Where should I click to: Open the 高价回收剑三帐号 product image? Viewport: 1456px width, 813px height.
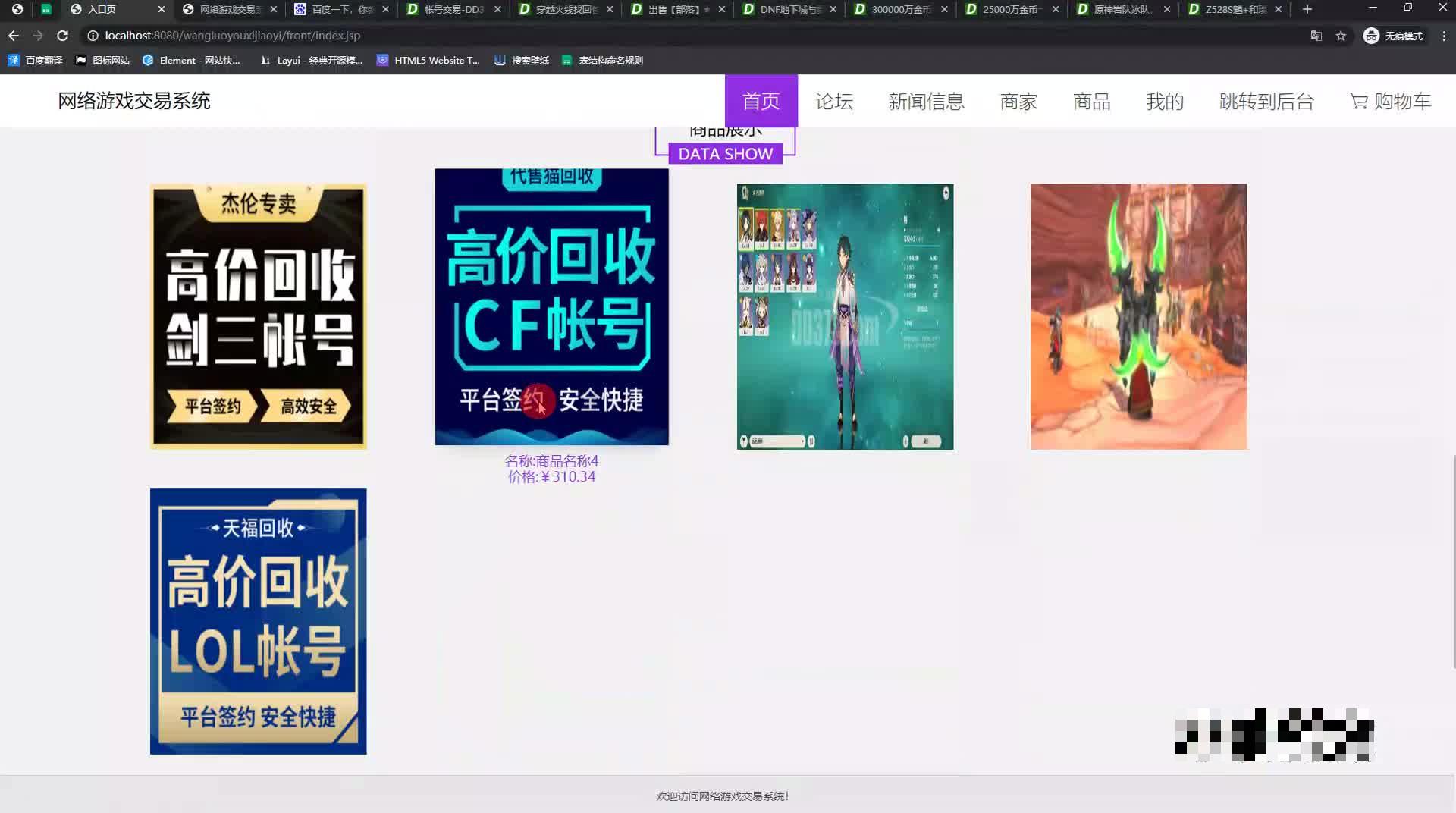coord(259,316)
